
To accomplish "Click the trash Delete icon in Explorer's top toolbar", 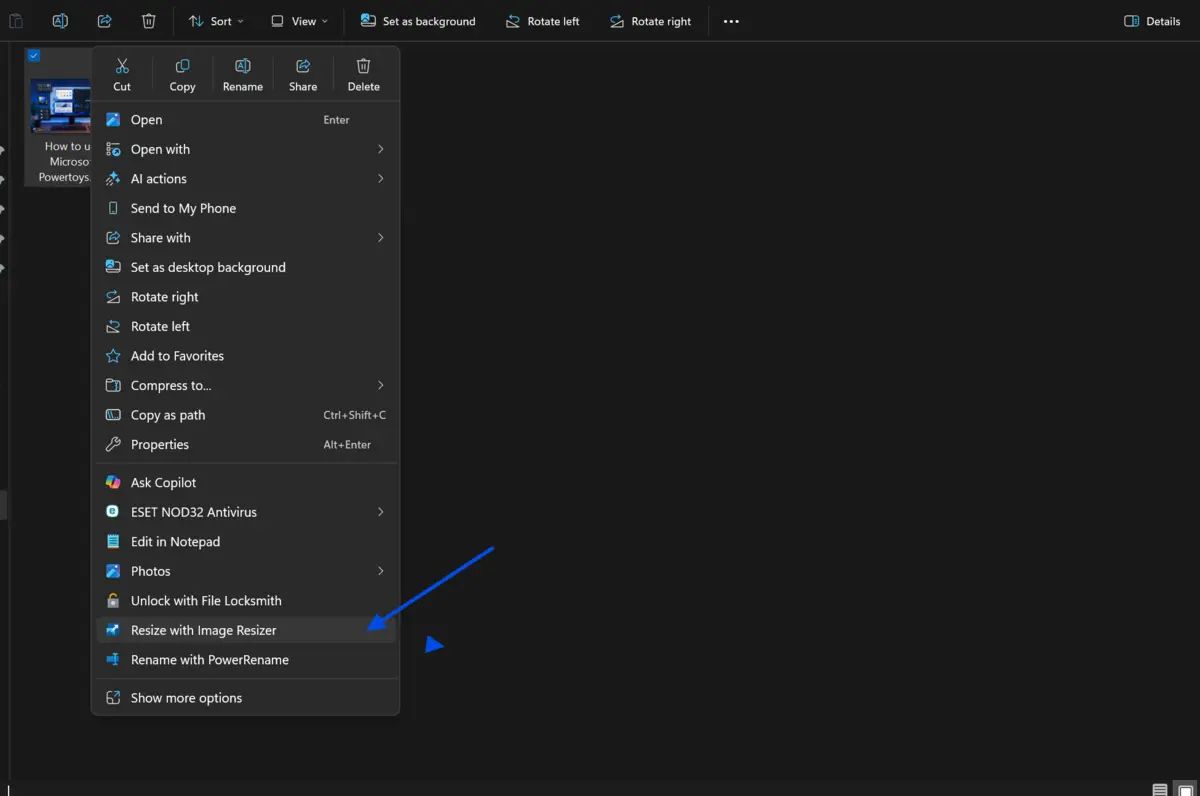I will click(x=148, y=21).
